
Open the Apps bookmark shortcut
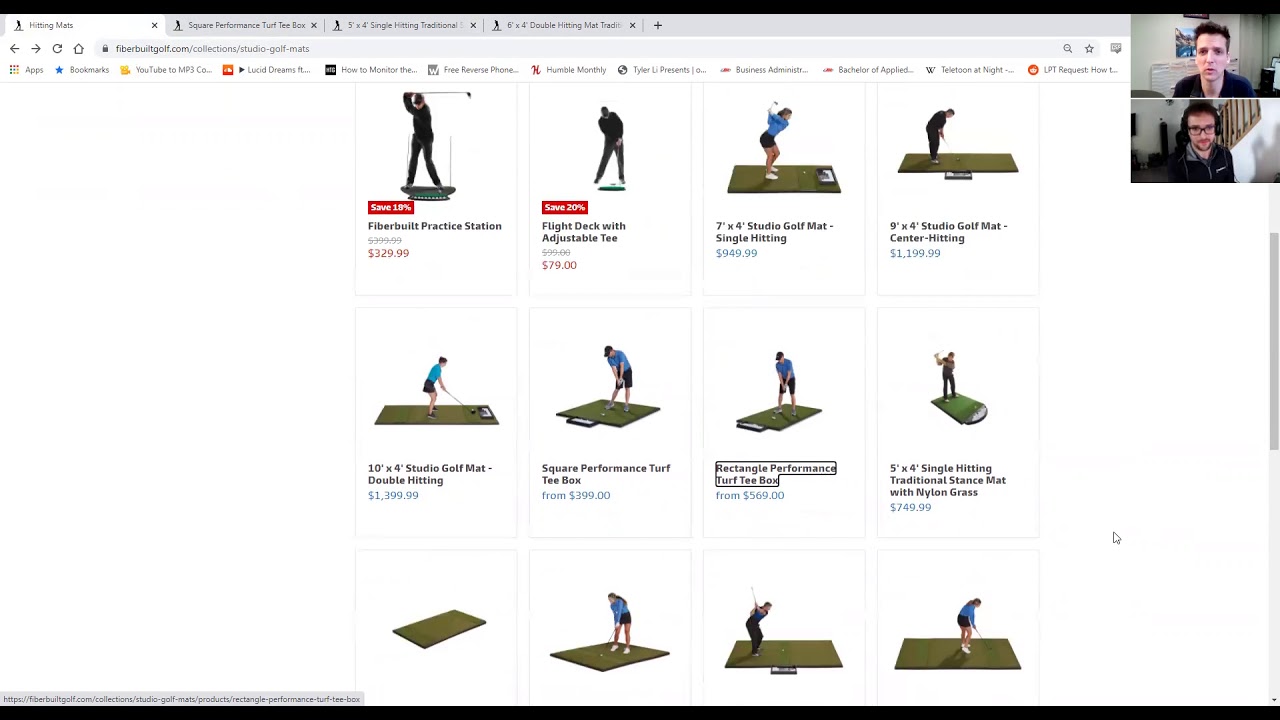click(x=27, y=70)
